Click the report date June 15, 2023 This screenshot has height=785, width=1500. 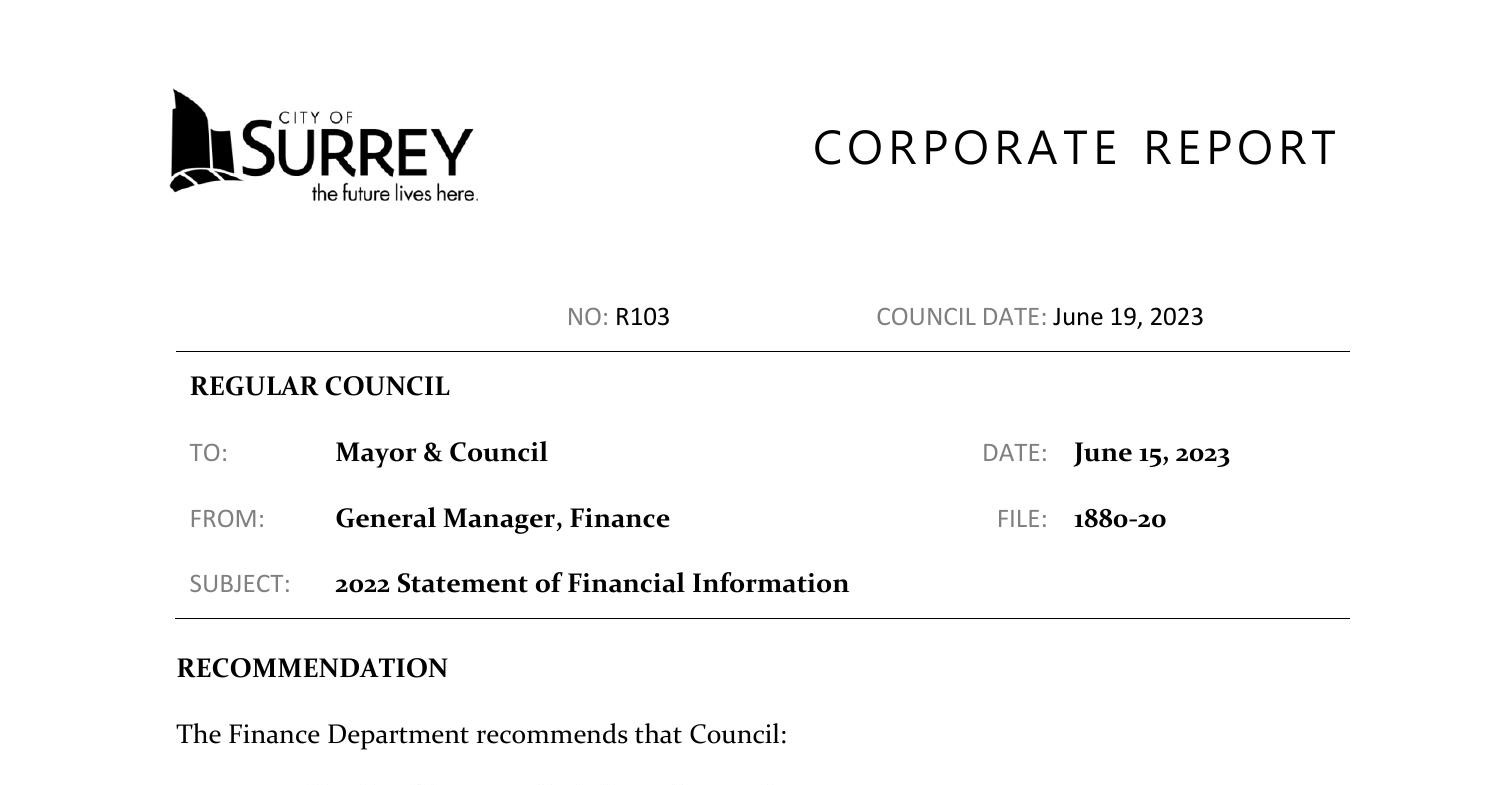tap(1151, 453)
